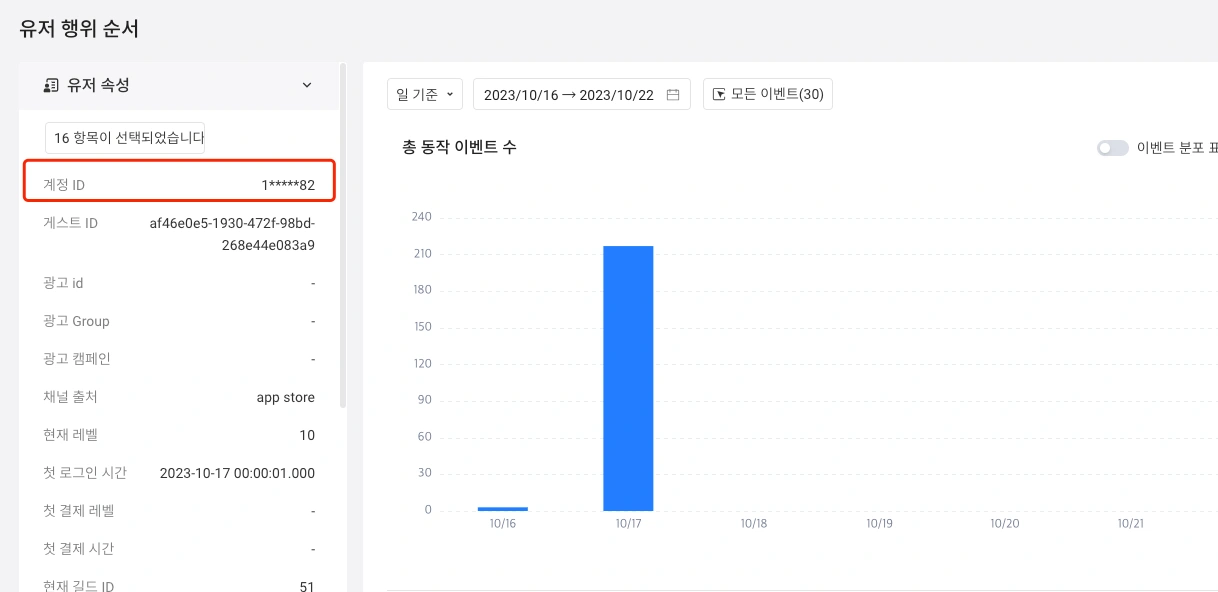Click the filter icon in 모든 이벤트 button
The width and height of the screenshot is (1218, 592).
click(x=718, y=95)
